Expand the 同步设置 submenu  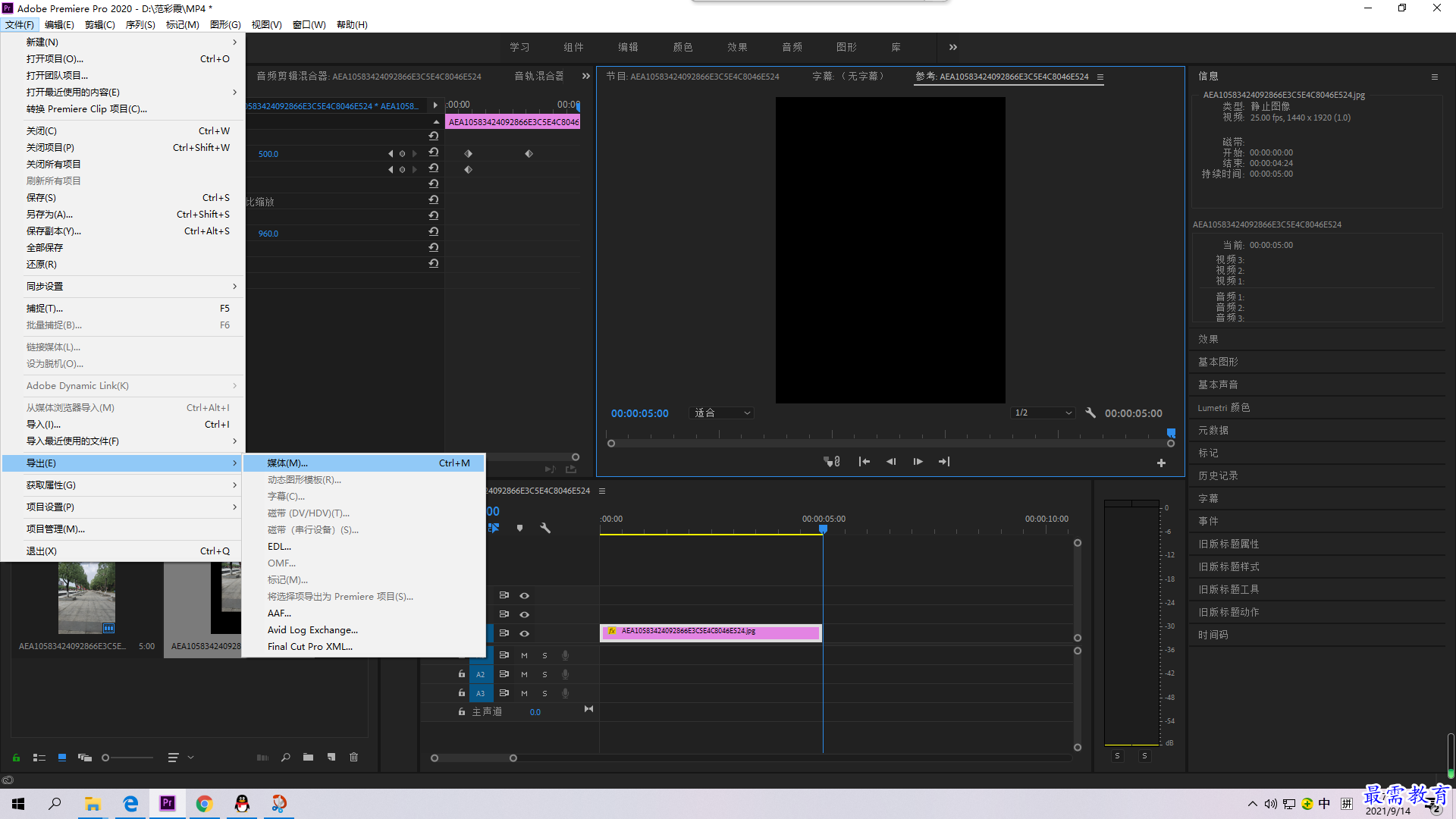(123, 286)
